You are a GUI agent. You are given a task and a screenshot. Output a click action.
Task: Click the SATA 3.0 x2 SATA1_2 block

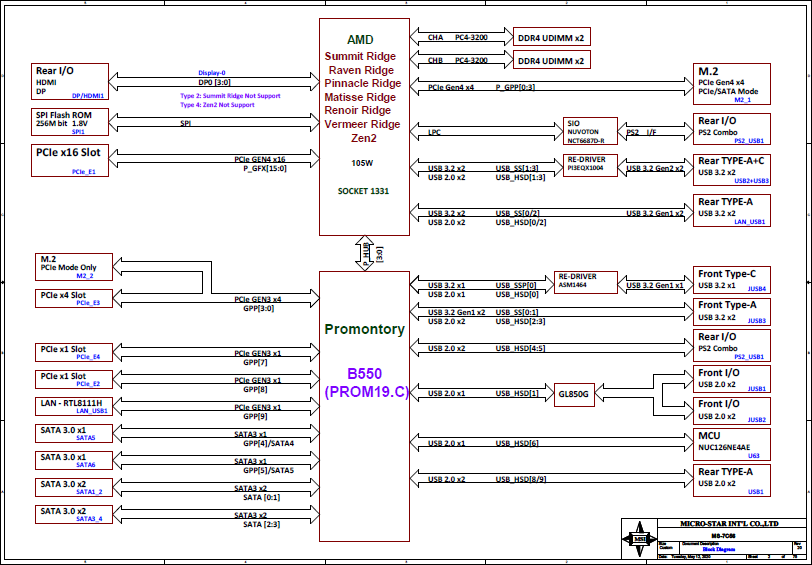tap(74, 487)
